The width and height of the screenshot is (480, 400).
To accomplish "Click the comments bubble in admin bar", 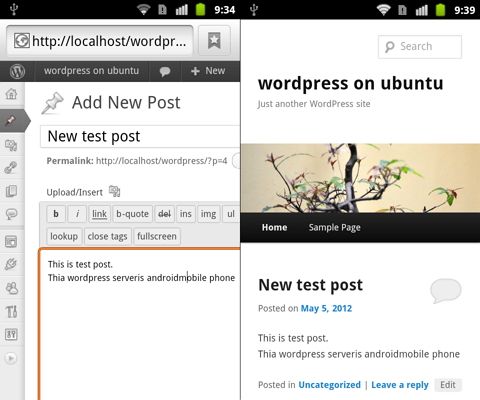I will coord(165,71).
